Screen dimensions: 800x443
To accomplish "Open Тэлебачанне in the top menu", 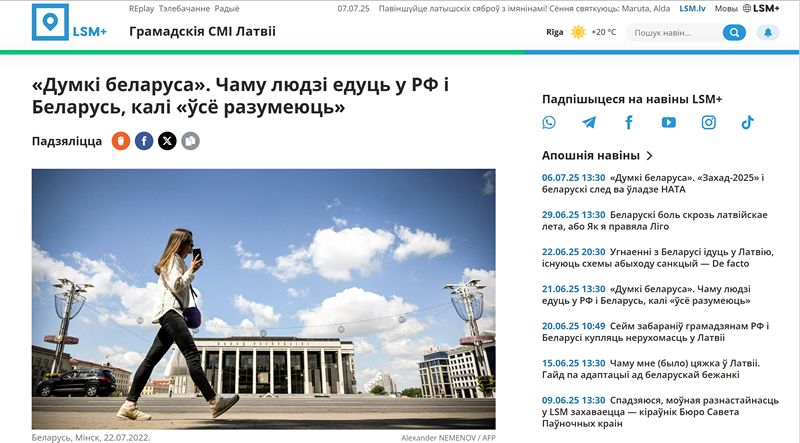I will [184, 8].
